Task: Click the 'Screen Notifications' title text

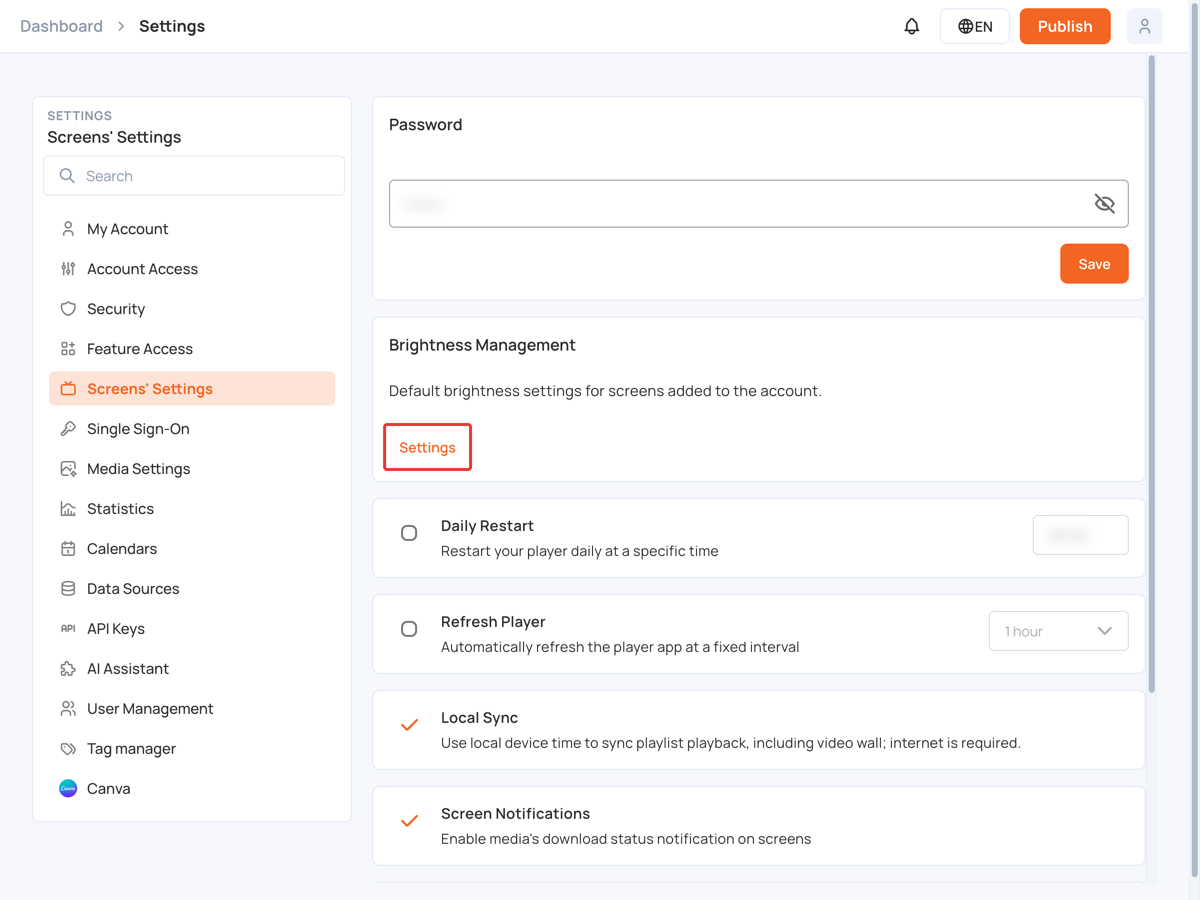Action: pyautogui.click(x=515, y=814)
